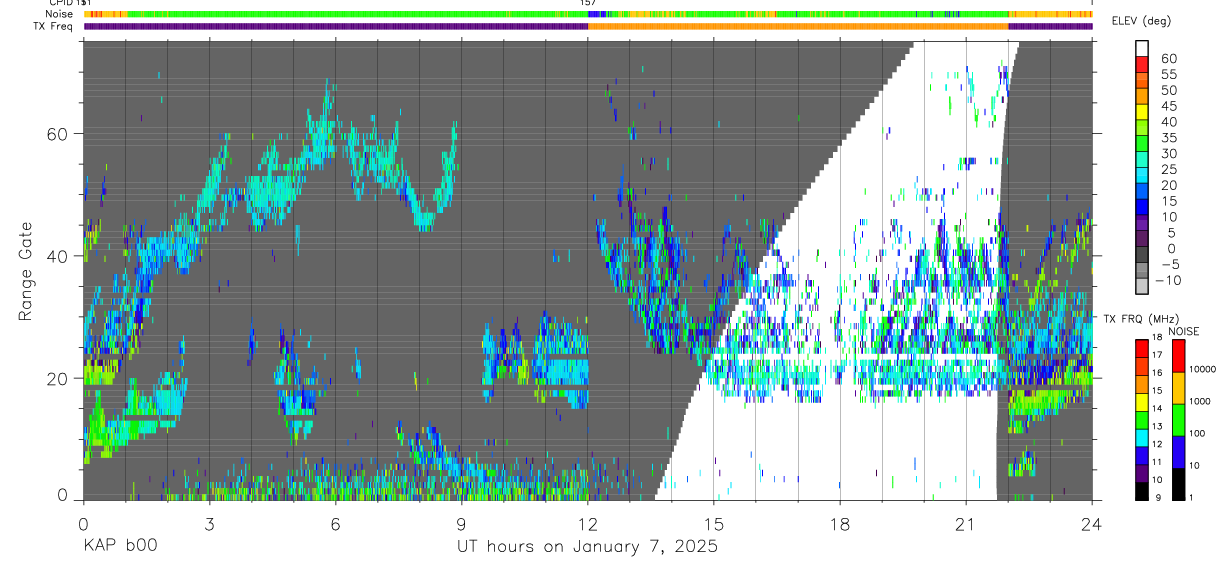The height and width of the screenshot is (567, 1228).
Task: Click UT hour tick label 18 on x-axis
Action: [840, 523]
